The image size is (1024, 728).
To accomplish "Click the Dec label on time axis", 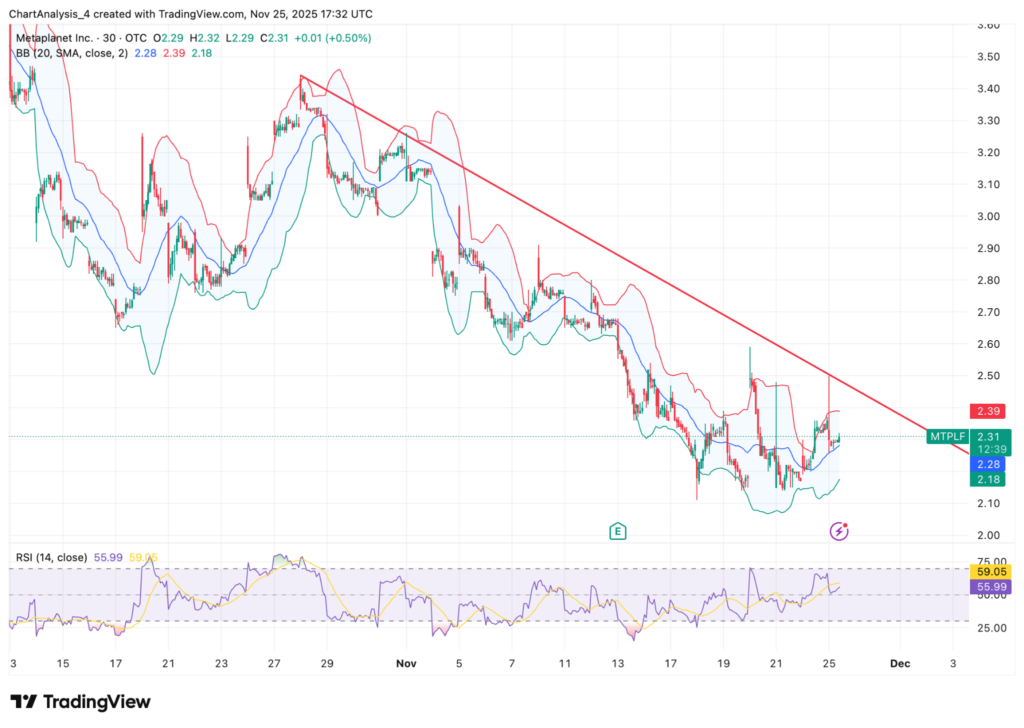I will click(900, 663).
